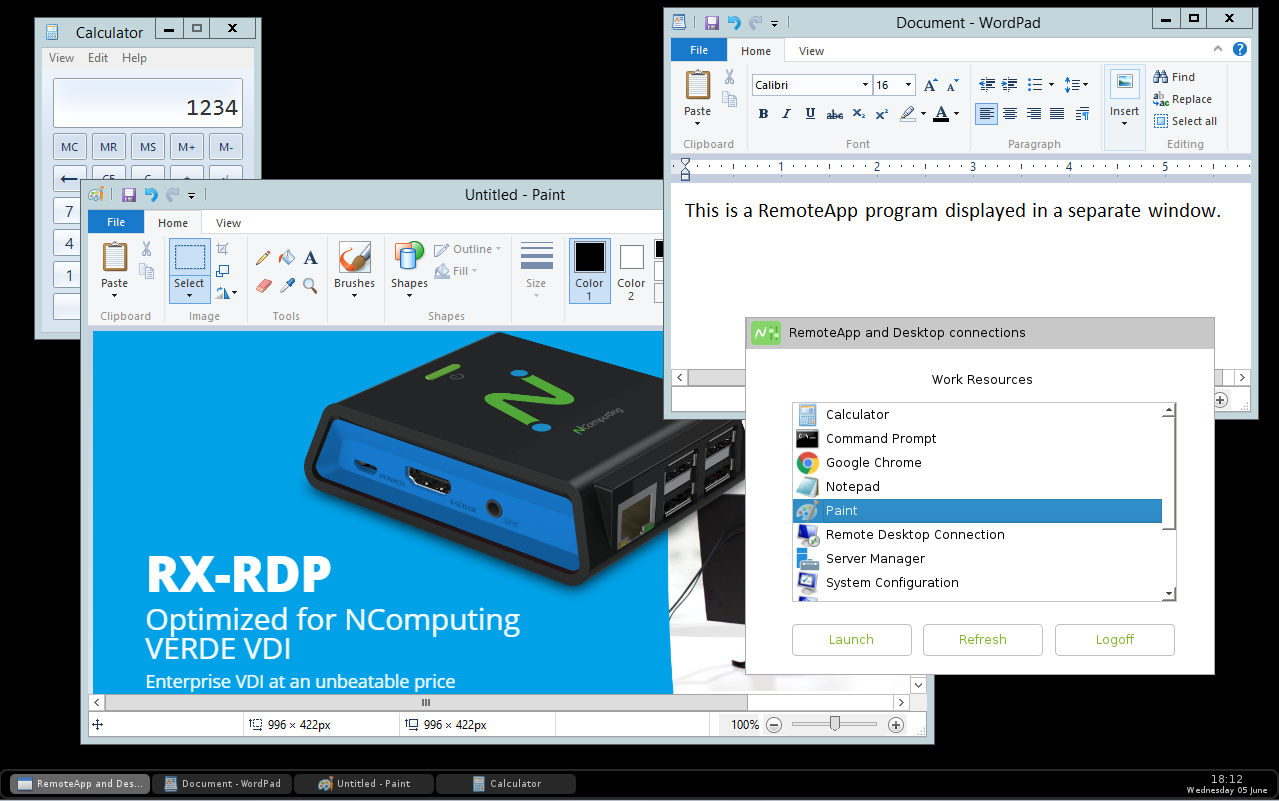1279x801 pixels.
Task: Expand the Brushes dropdown in Paint
Action: tap(354, 296)
